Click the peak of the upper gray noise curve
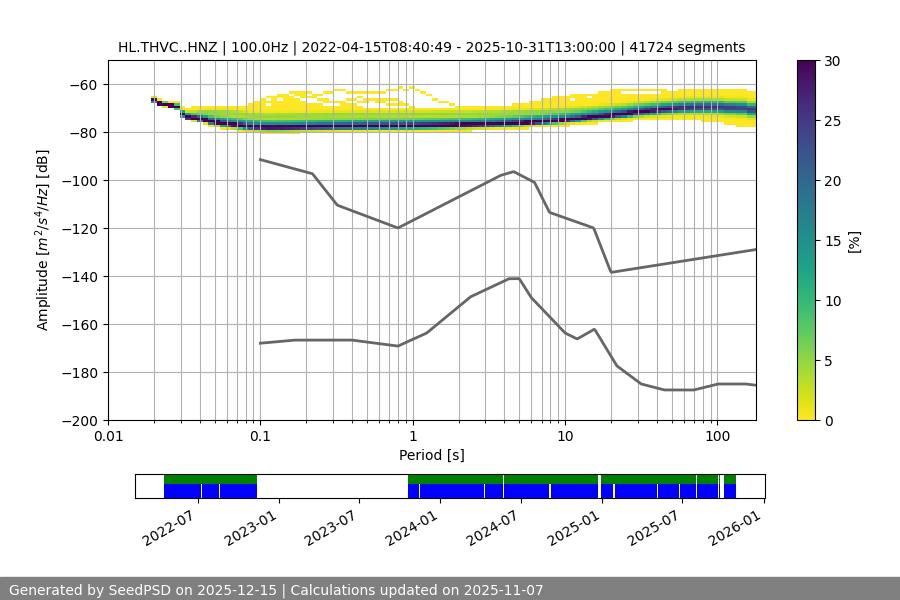 coord(514,171)
